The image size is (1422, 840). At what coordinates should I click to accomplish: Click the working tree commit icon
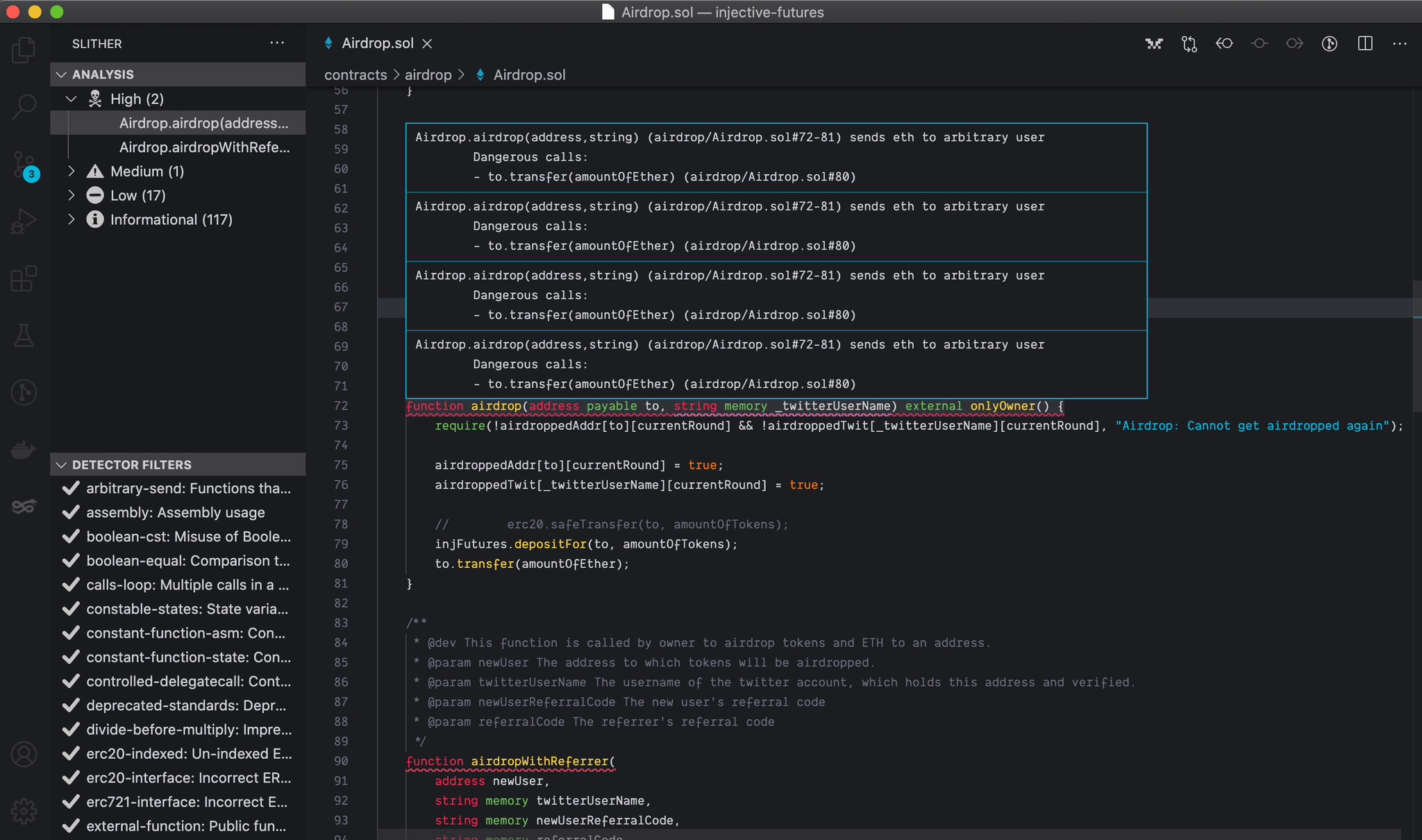[x=1260, y=44]
